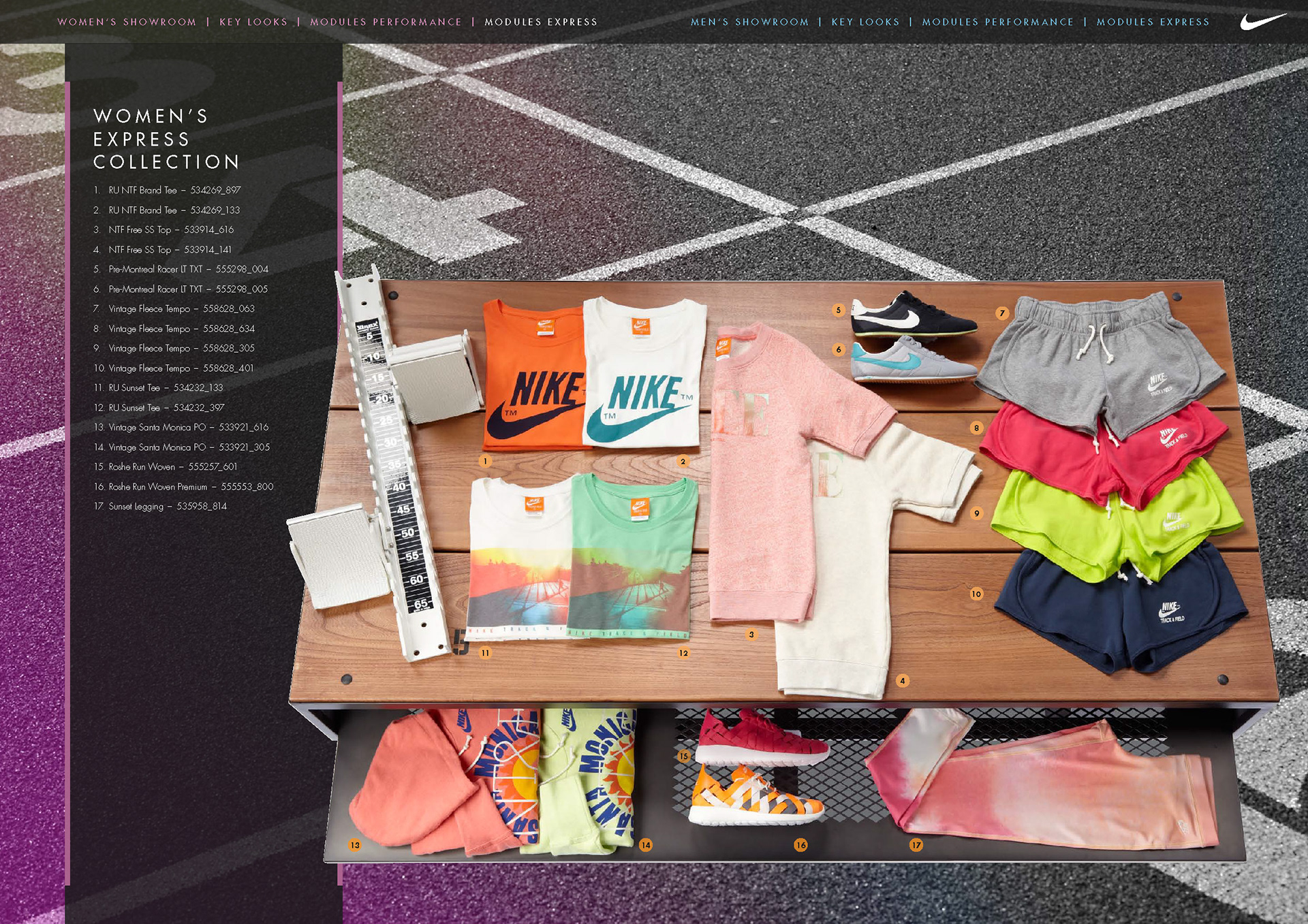Click orange marker number 1
Image resolution: width=1308 pixels, height=924 pixels.
coord(485,461)
